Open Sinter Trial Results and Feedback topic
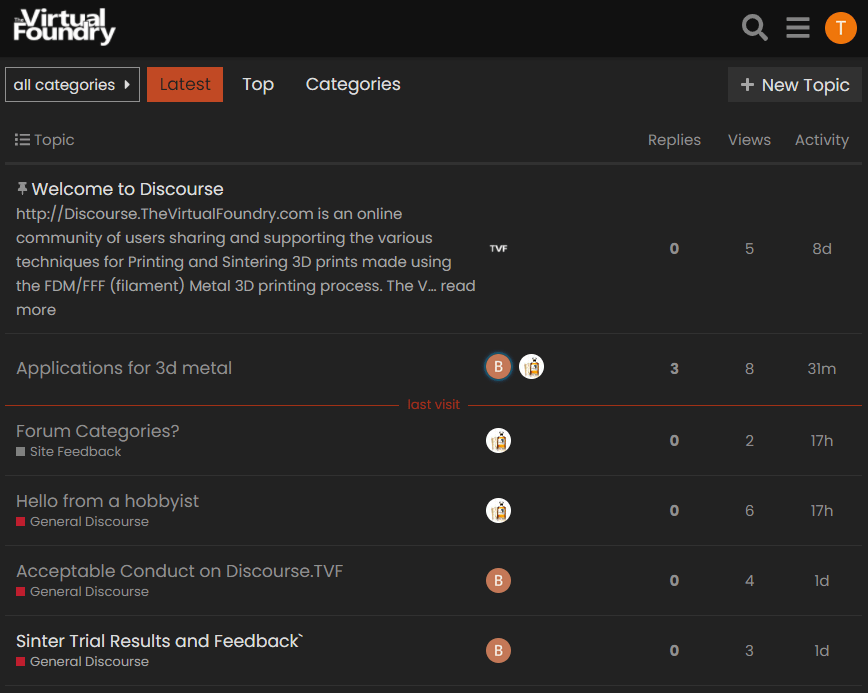The height and width of the screenshot is (693, 868). coord(159,641)
